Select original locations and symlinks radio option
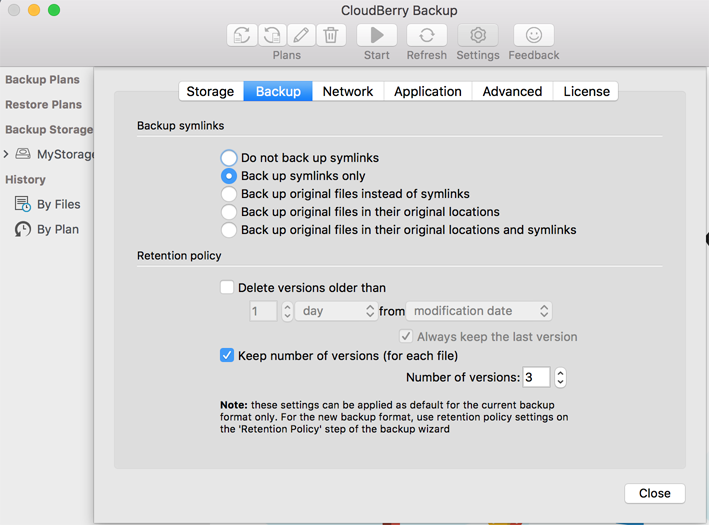The height and width of the screenshot is (525, 709). point(229,230)
